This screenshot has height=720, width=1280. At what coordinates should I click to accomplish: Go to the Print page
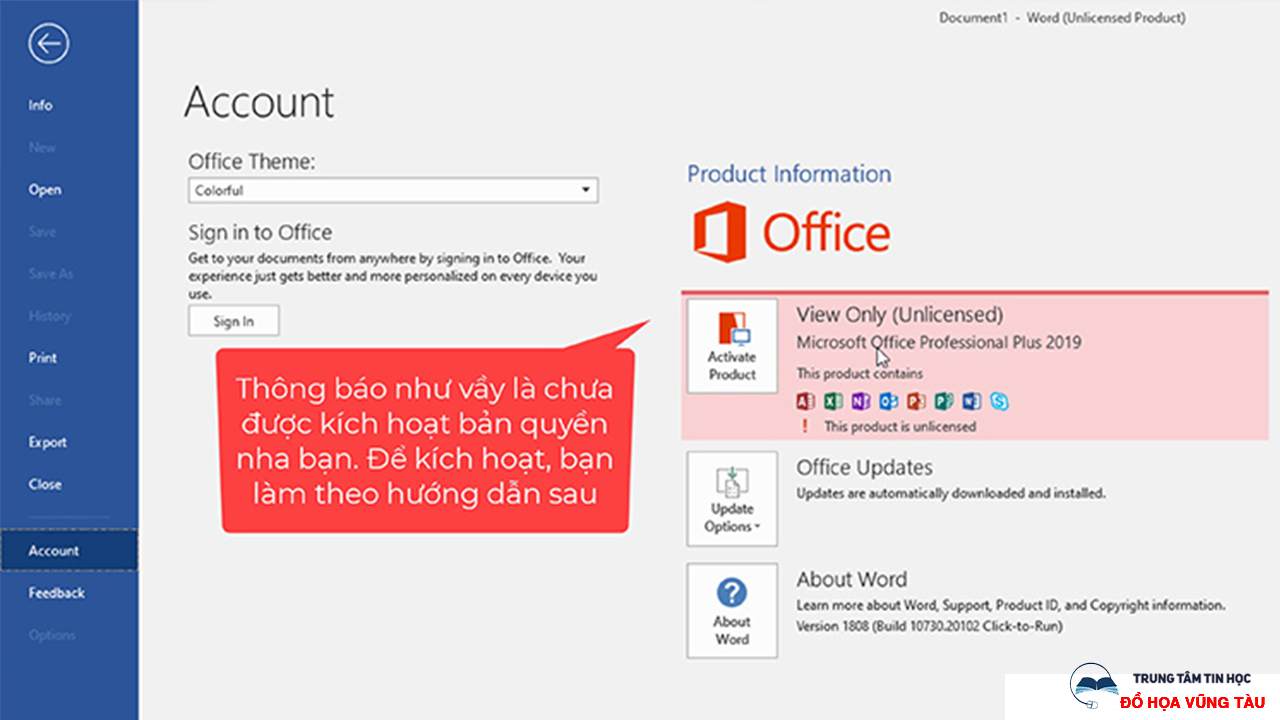click(x=42, y=357)
